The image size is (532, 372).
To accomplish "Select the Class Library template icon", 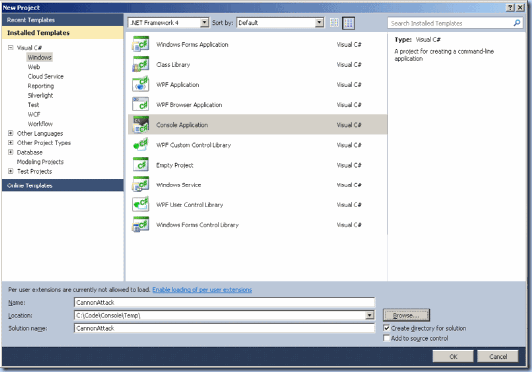I will (x=140, y=64).
